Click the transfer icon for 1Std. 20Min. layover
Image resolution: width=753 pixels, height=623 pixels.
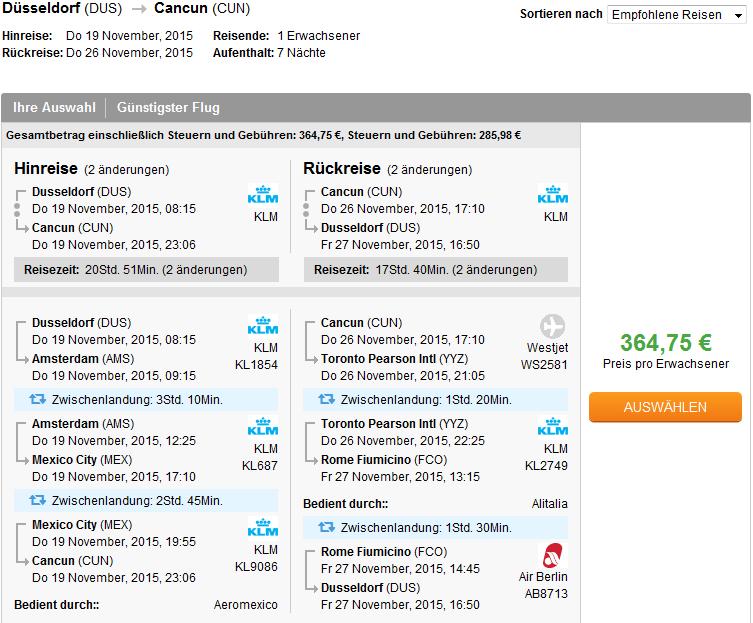coord(327,399)
